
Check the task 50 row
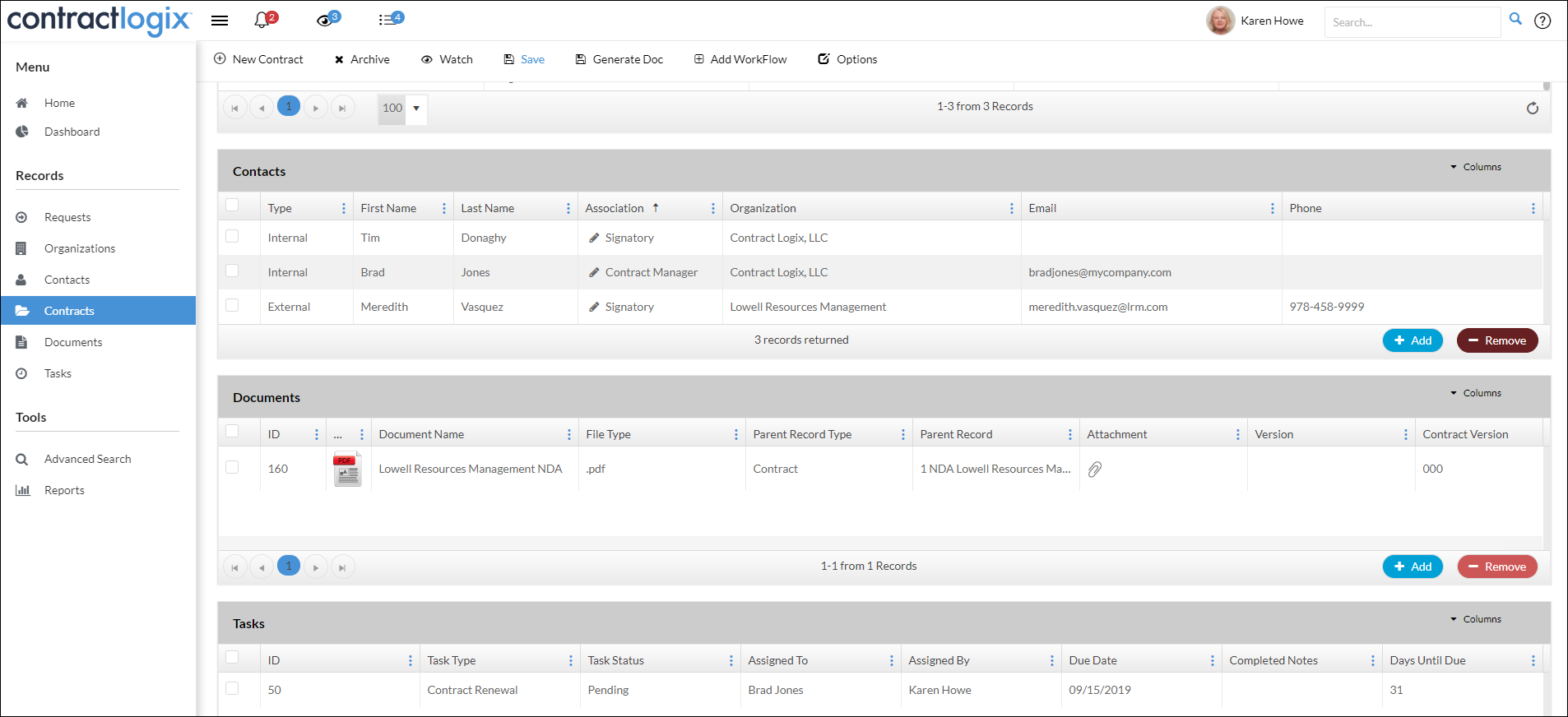point(232,688)
